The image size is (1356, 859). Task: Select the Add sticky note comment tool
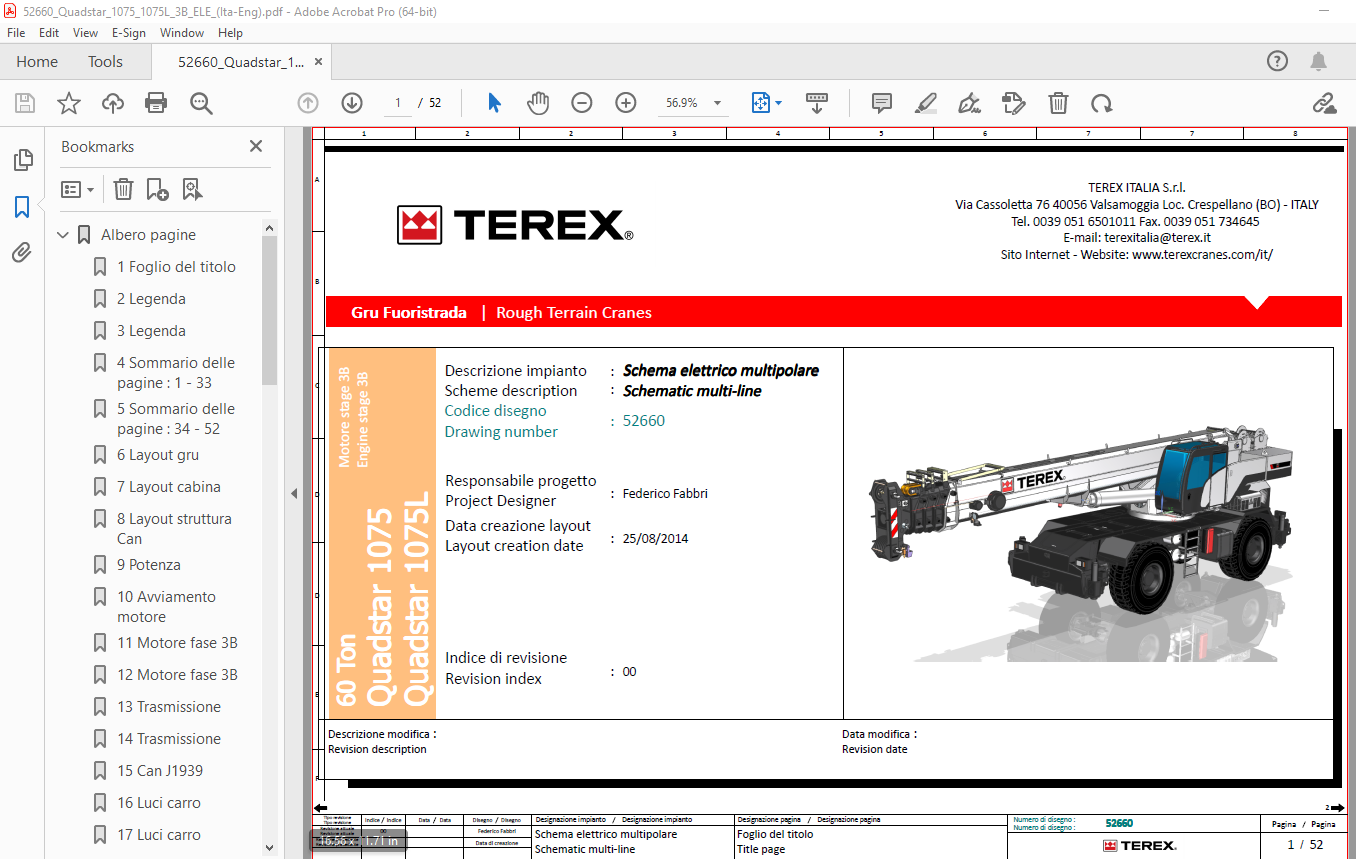click(881, 102)
